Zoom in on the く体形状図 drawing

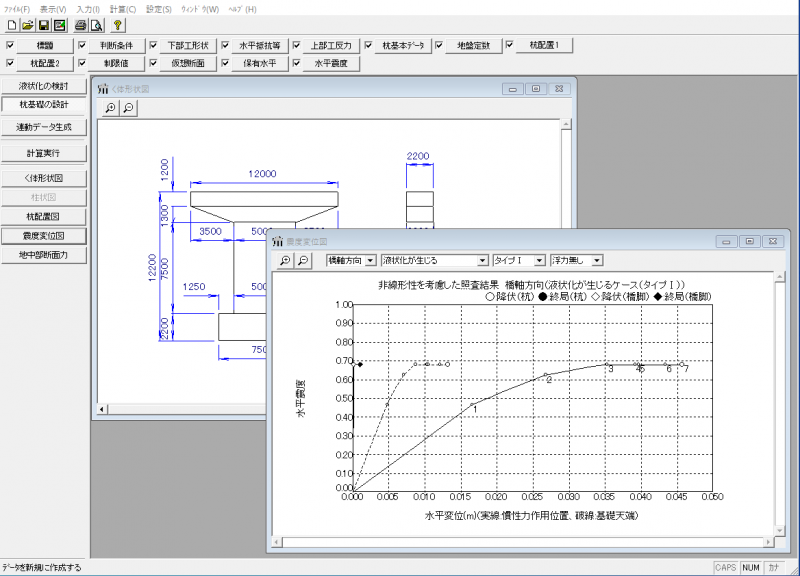tap(110, 108)
